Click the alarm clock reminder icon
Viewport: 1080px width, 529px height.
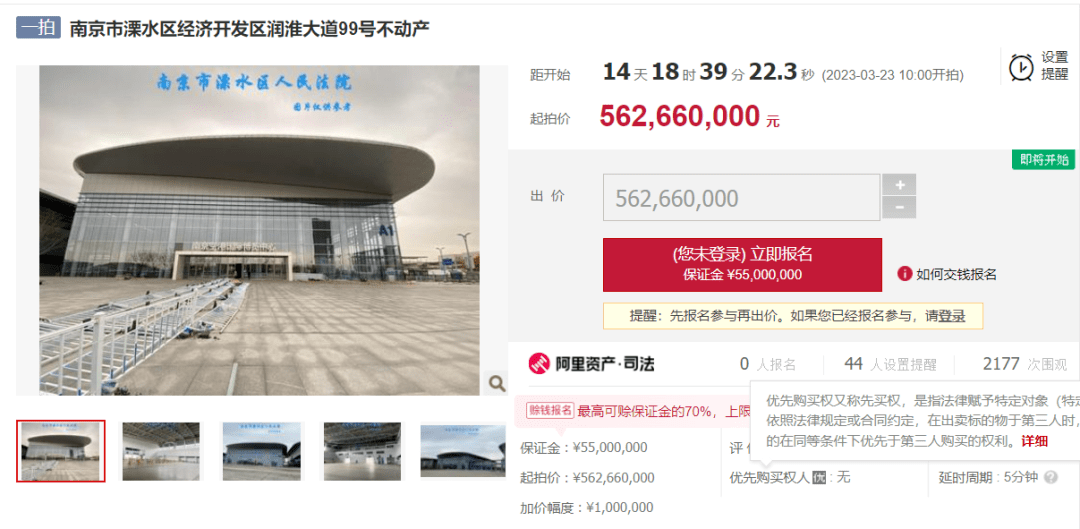pyautogui.click(x=1021, y=67)
